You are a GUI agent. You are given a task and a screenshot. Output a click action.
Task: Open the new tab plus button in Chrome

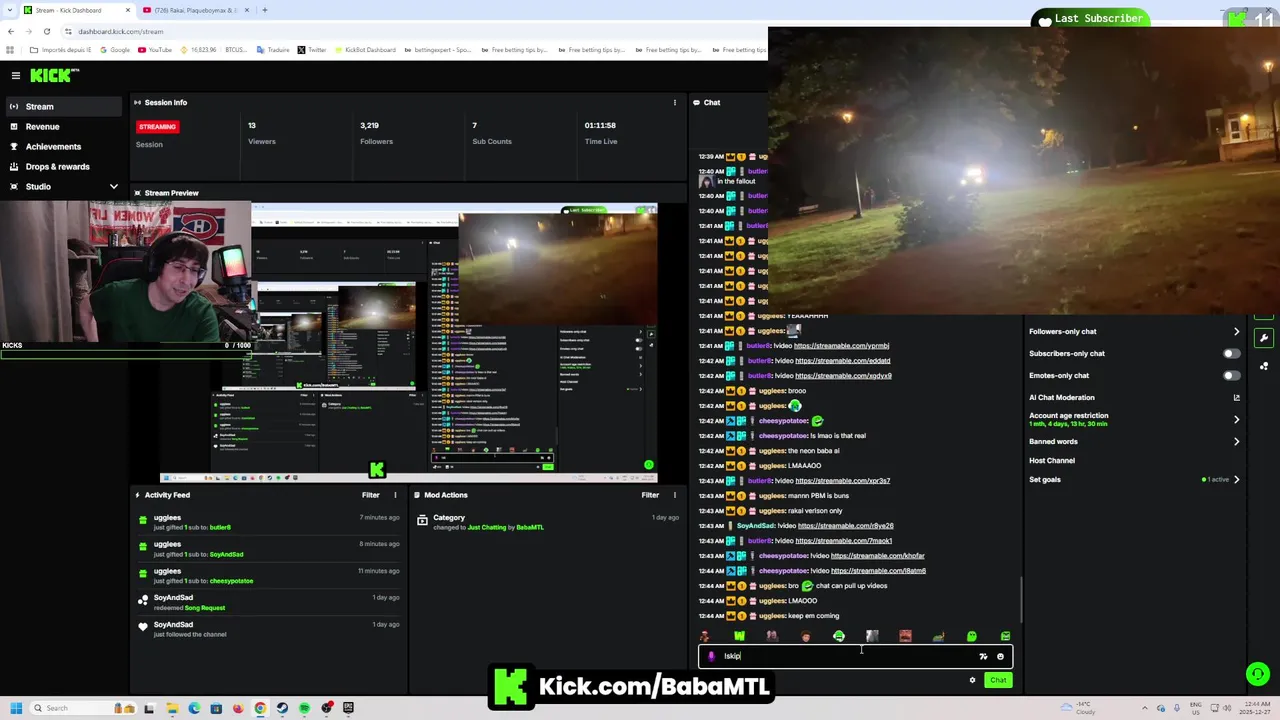coord(265,10)
